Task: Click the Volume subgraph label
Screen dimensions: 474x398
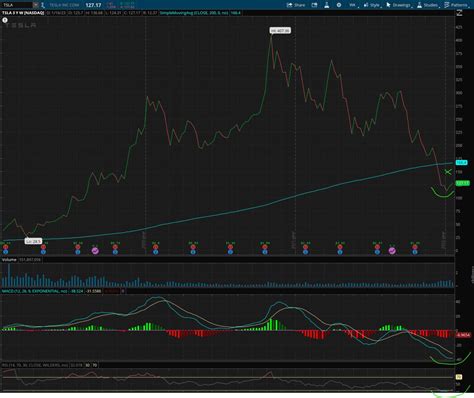Action: (x=9, y=259)
